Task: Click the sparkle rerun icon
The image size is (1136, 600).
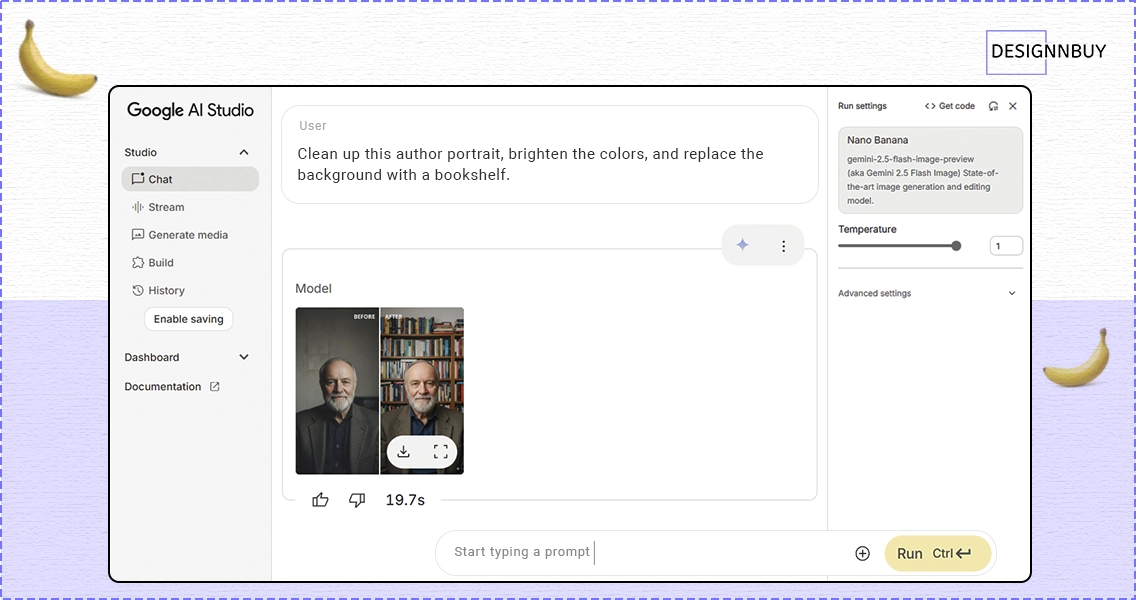Action: (743, 246)
